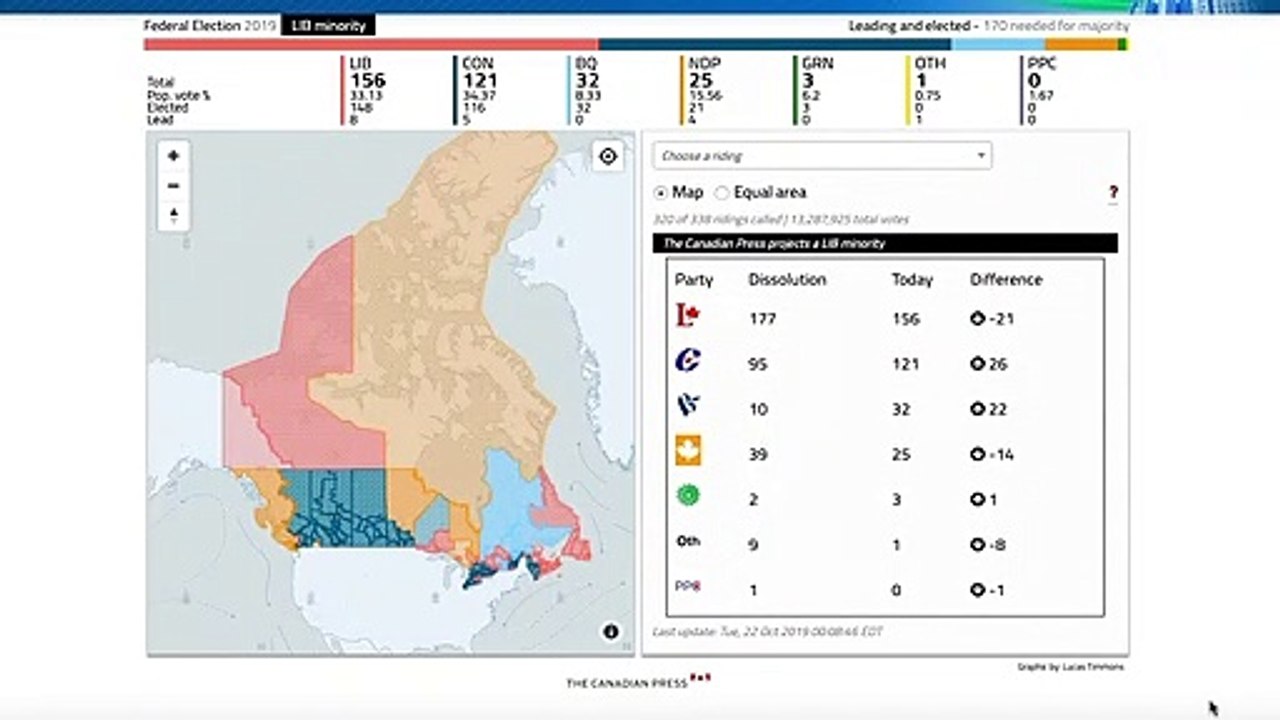Click the Bloc 22 difference arrow icon

point(977,409)
